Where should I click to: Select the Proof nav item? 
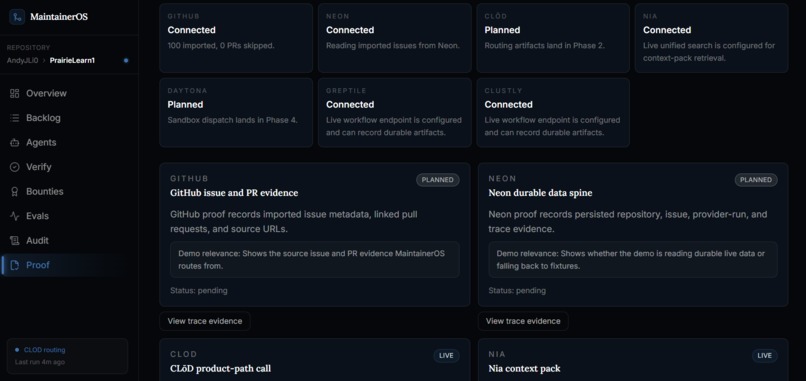click(64, 265)
